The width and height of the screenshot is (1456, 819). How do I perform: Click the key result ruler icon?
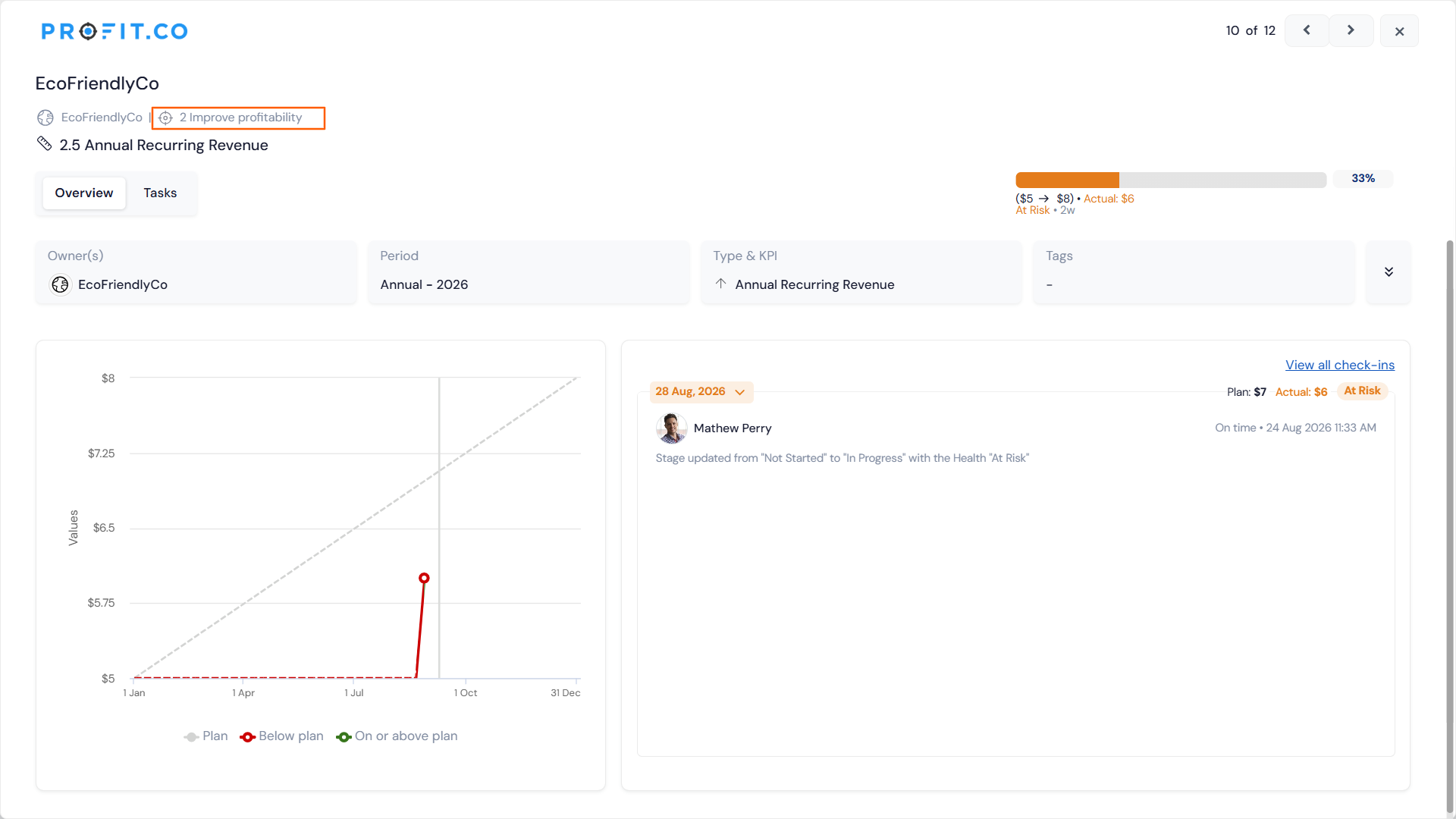[44, 144]
